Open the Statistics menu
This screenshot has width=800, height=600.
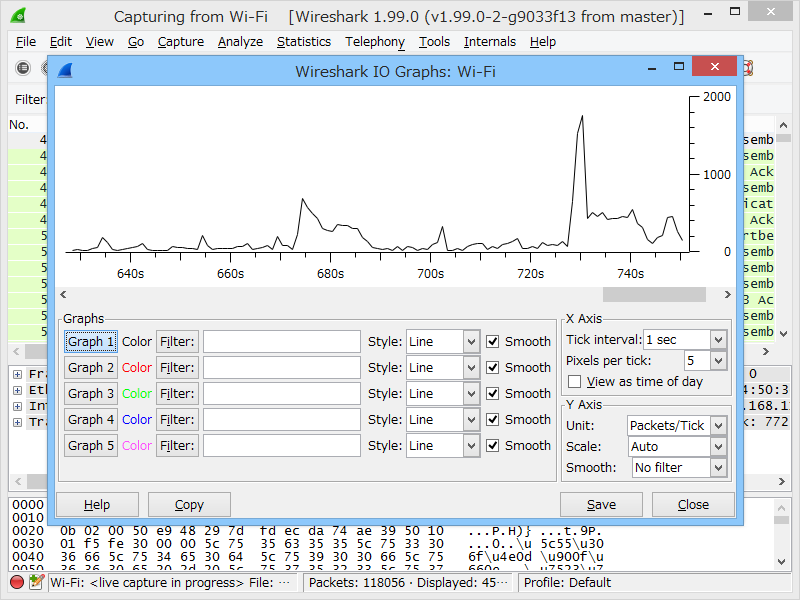click(x=304, y=41)
